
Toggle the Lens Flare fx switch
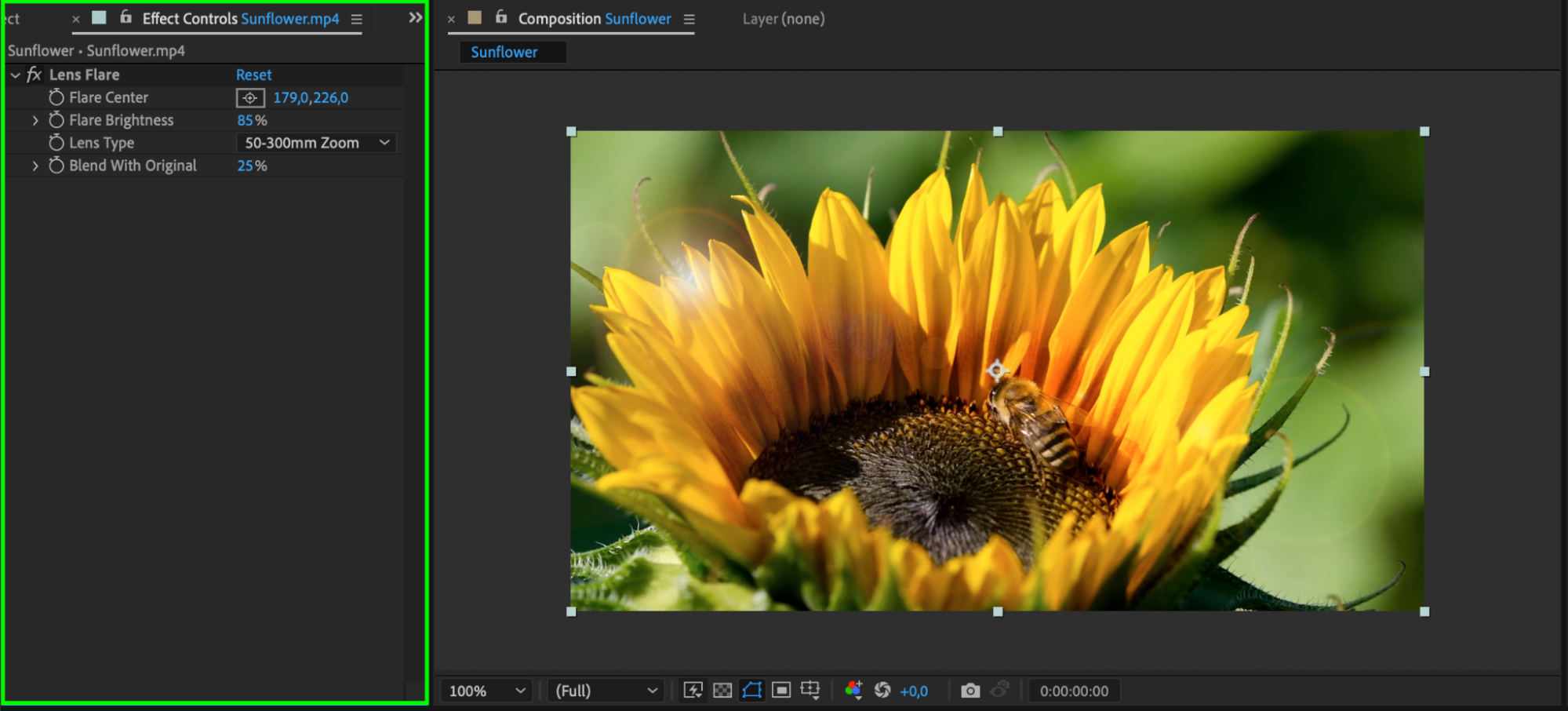click(34, 75)
